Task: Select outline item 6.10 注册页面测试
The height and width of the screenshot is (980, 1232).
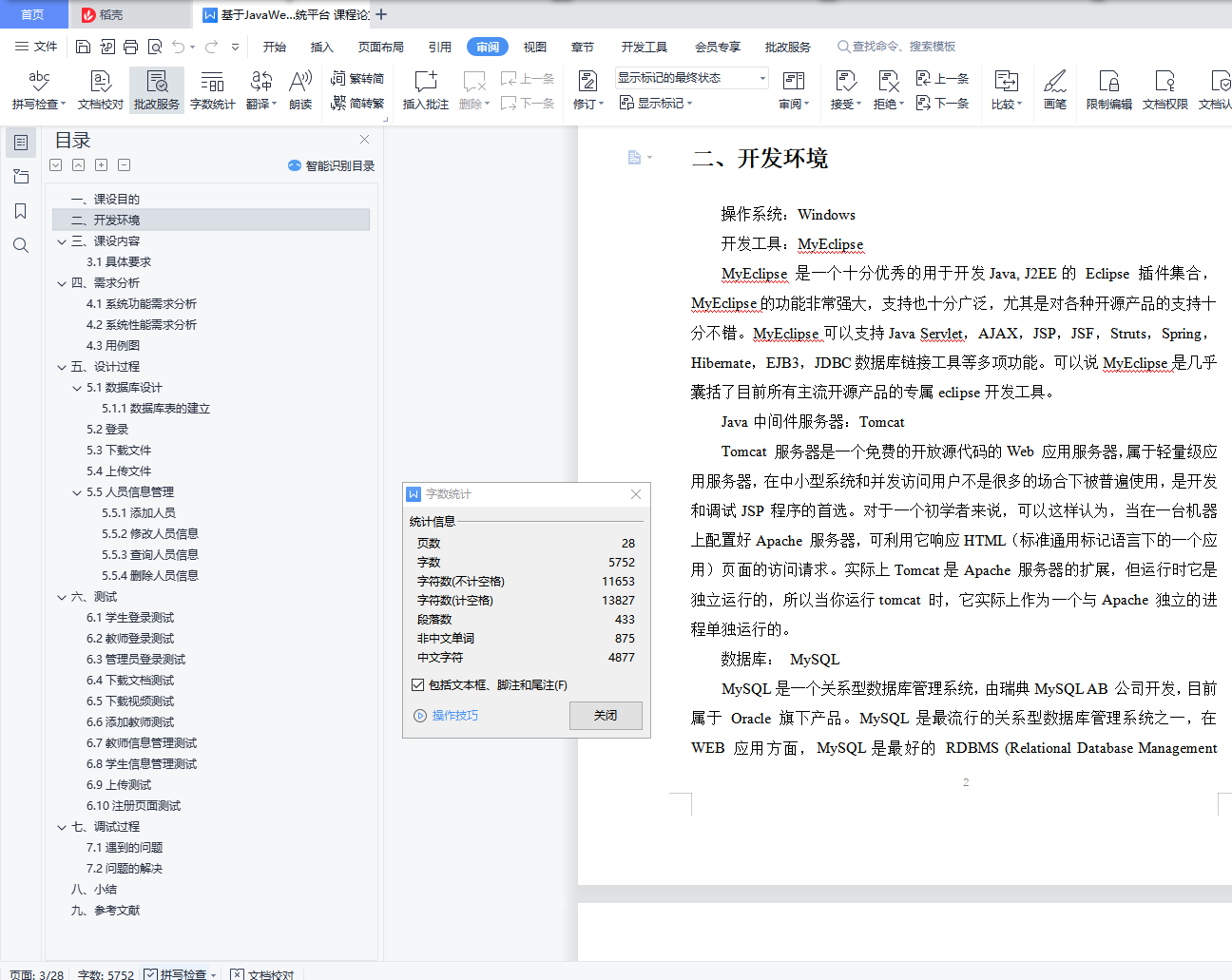Action: (x=133, y=806)
